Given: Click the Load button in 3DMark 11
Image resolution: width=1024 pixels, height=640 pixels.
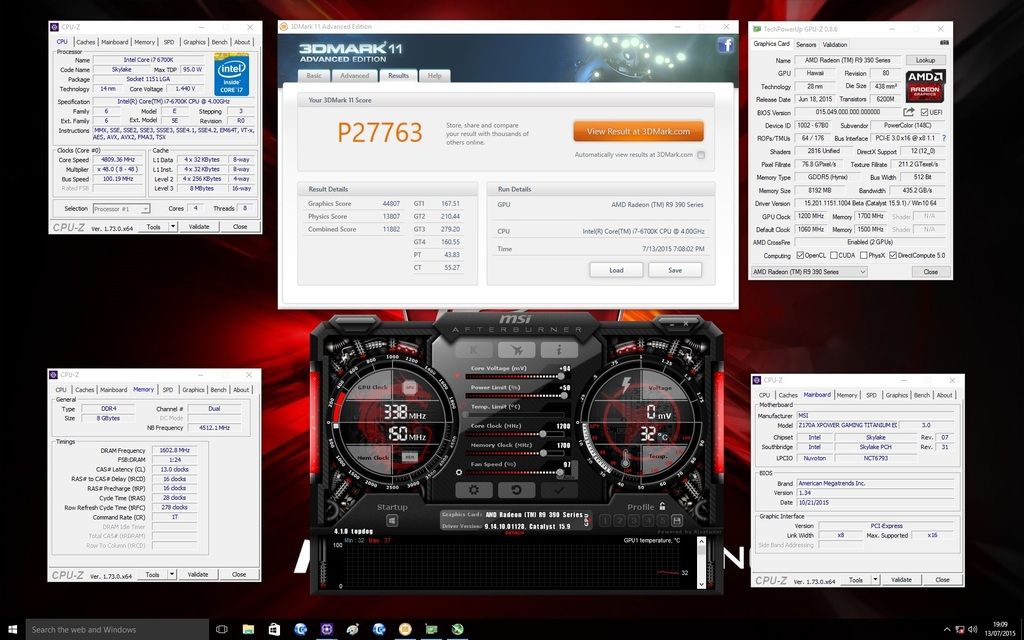Looking at the screenshot, I should tap(616, 270).
